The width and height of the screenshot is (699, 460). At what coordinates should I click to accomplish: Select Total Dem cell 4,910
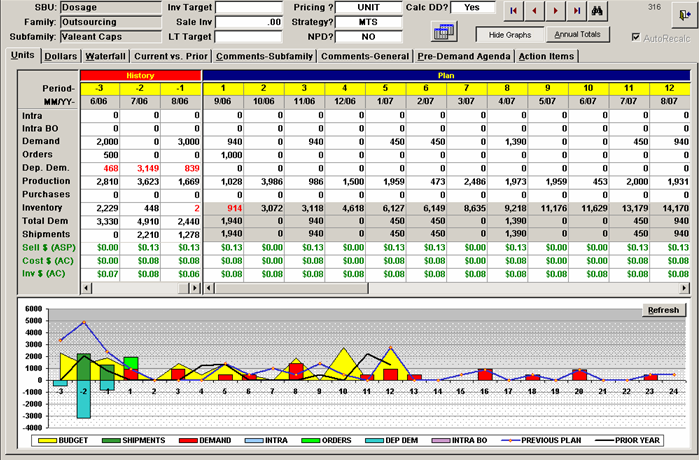point(140,222)
